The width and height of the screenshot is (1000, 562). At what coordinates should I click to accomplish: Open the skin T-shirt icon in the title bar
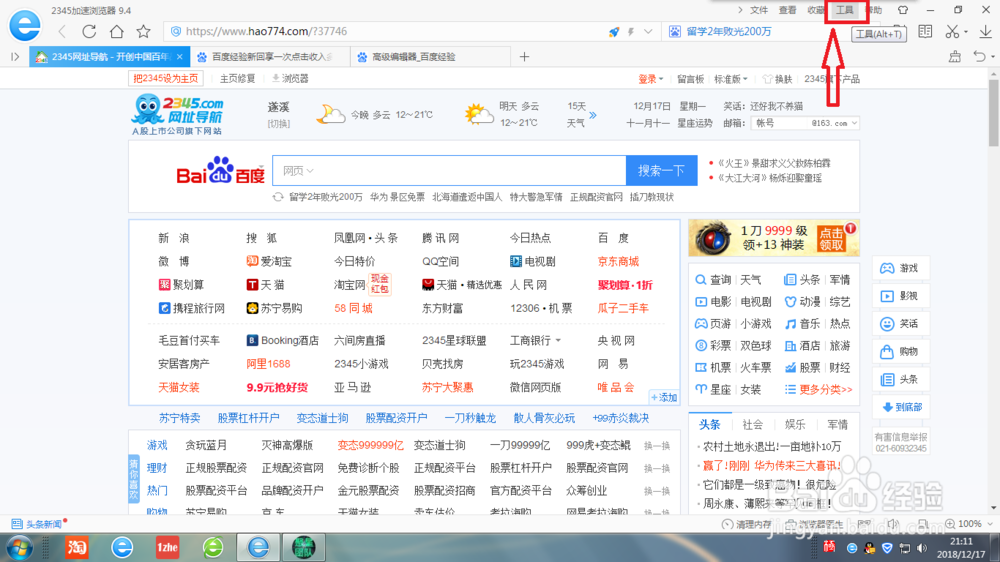click(x=902, y=10)
